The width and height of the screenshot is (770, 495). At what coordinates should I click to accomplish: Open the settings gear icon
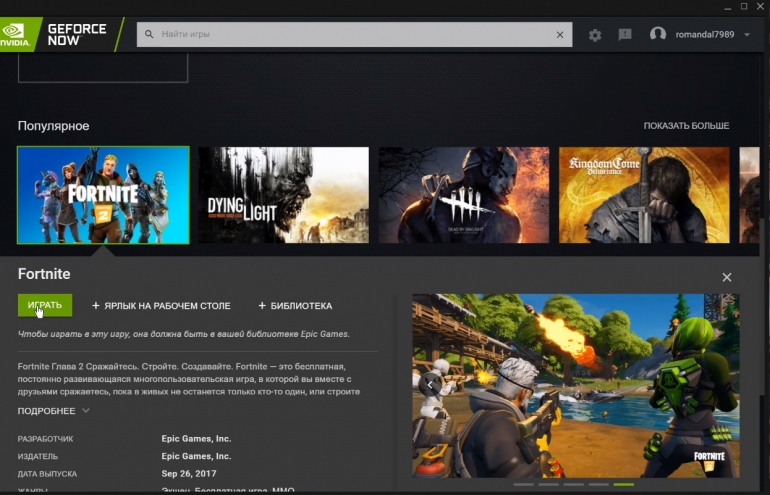(x=595, y=35)
